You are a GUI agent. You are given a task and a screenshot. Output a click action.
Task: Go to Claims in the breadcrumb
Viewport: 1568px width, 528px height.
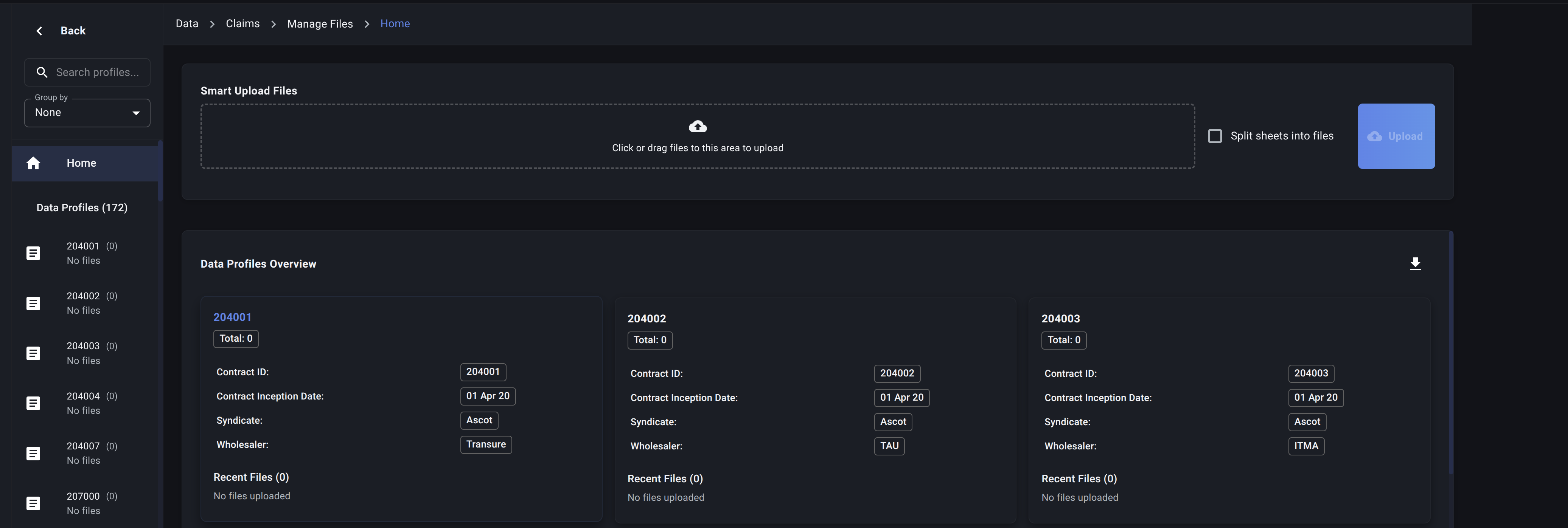click(x=242, y=24)
